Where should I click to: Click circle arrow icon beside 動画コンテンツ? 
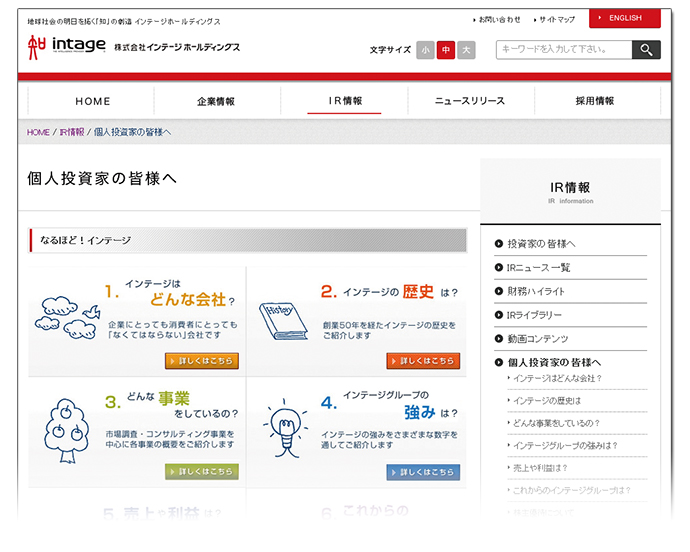[x=499, y=339]
